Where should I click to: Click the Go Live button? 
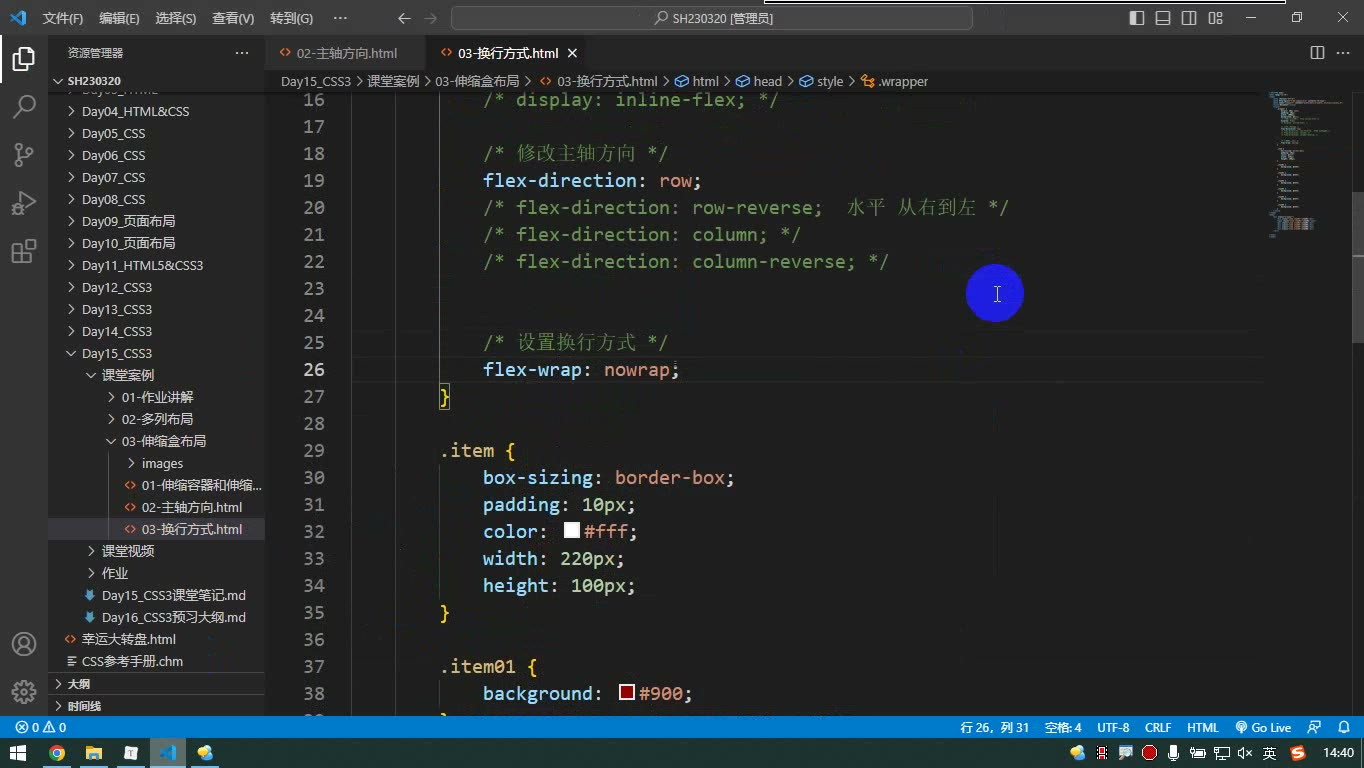click(x=1263, y=728)
